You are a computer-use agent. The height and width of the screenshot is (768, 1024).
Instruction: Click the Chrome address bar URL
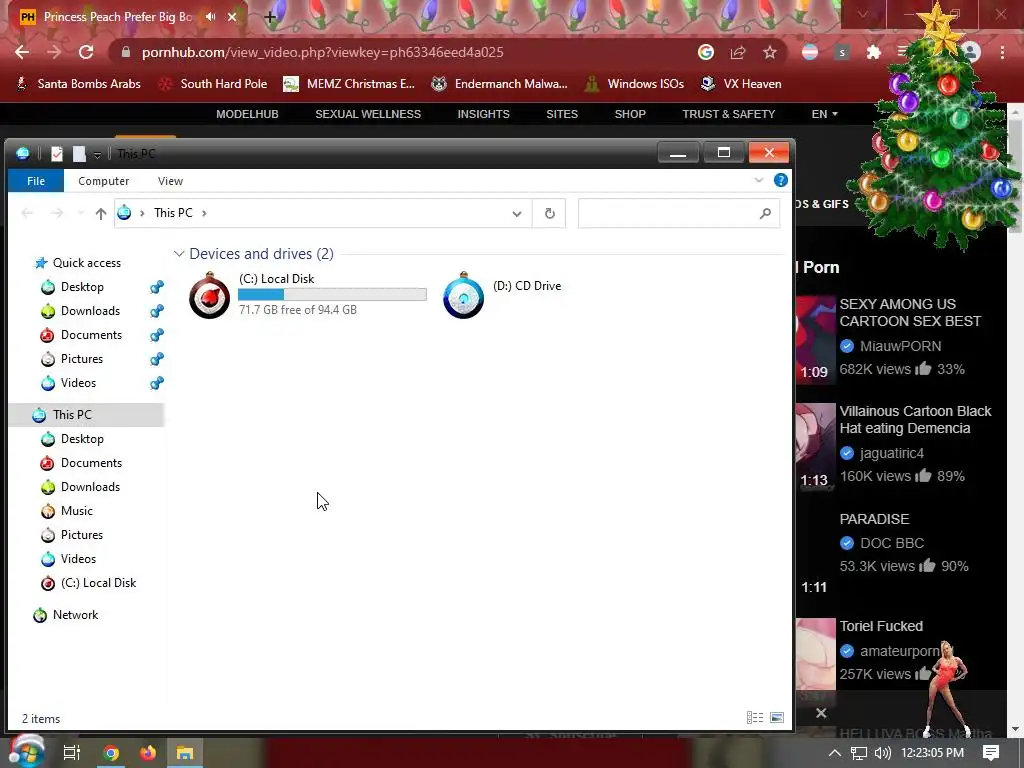[x=323, y=52]
